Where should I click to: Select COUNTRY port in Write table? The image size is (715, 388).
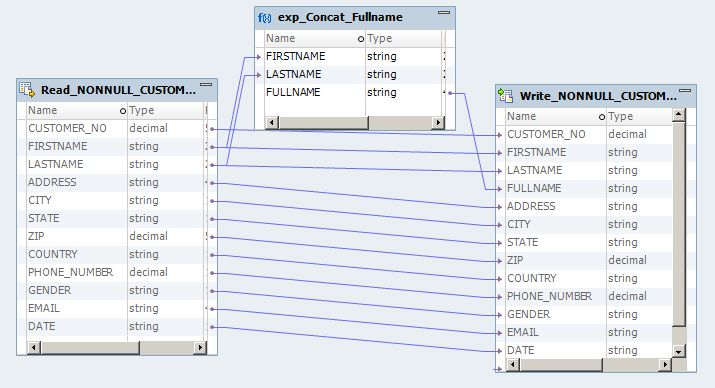pos(532,279)
